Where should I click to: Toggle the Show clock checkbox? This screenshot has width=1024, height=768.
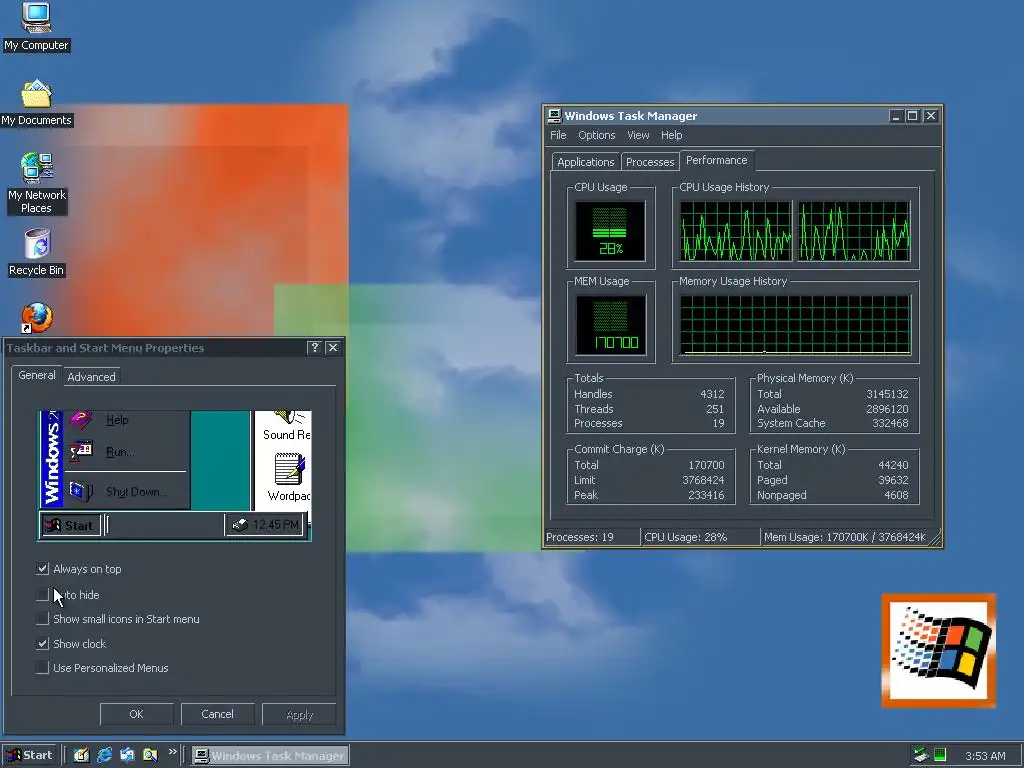coord(42,643)
